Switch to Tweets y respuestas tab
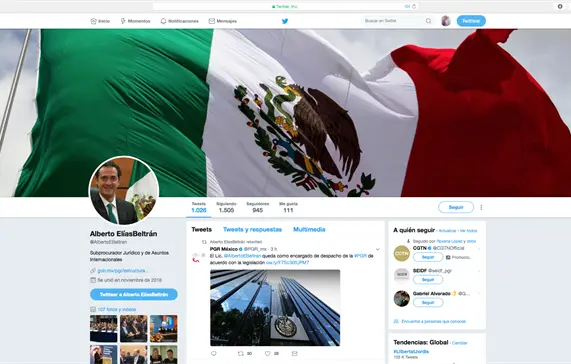The image size is (571, 364). pos(252,229)
